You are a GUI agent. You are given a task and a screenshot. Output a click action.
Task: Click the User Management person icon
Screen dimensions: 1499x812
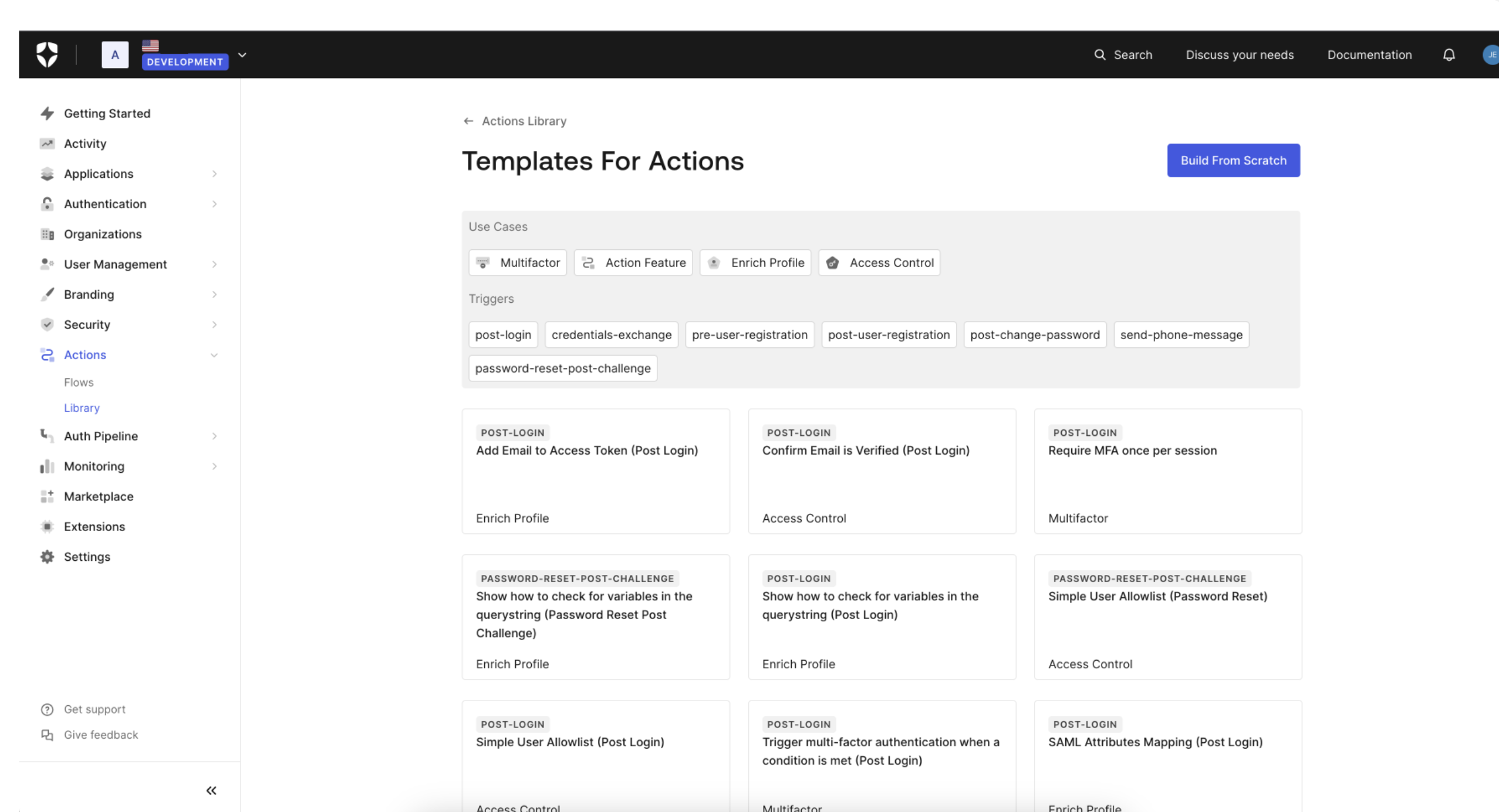point(47,264)
